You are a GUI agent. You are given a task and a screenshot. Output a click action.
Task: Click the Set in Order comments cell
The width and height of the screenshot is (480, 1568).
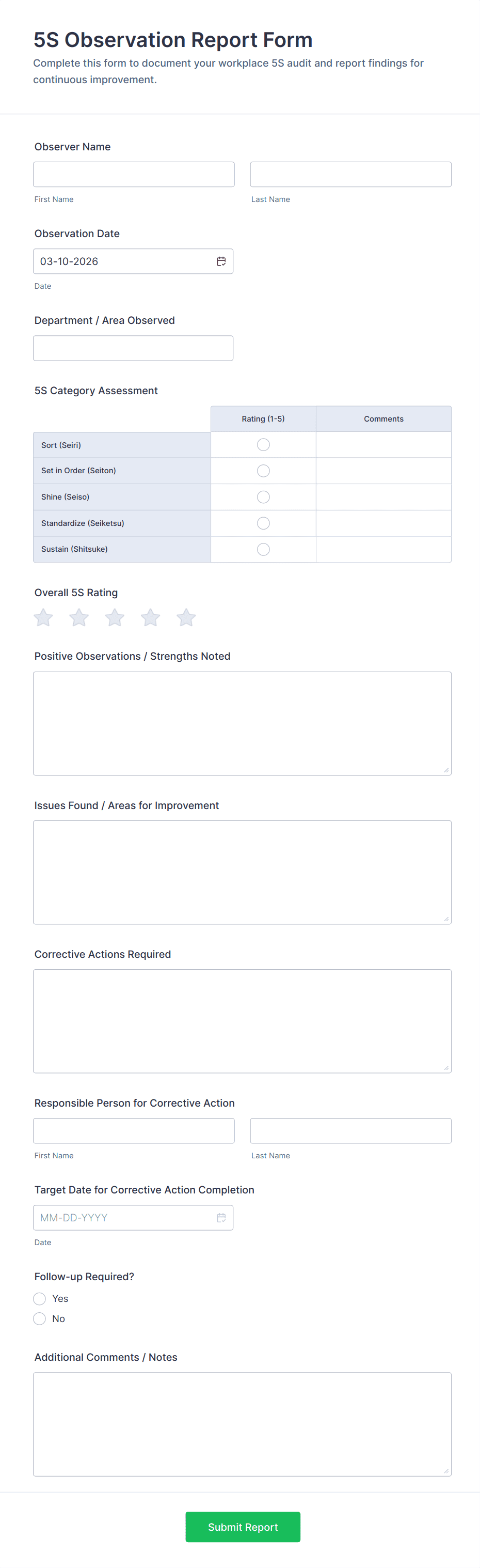coord(383,471)
